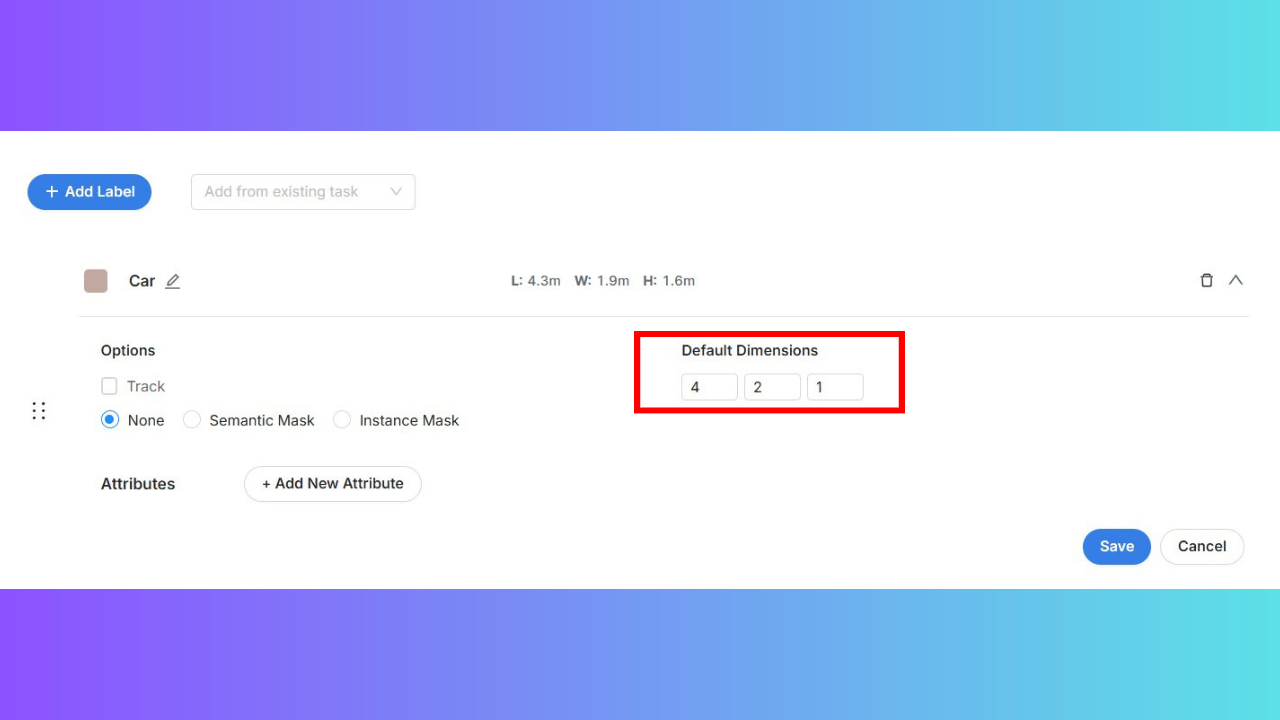
Task: Click the Add Label button
Action: click(x=89, y=192)
